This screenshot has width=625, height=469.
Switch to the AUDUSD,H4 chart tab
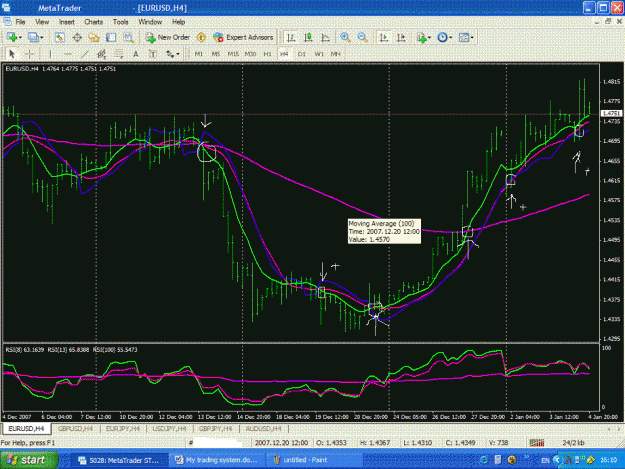(263, 429)
